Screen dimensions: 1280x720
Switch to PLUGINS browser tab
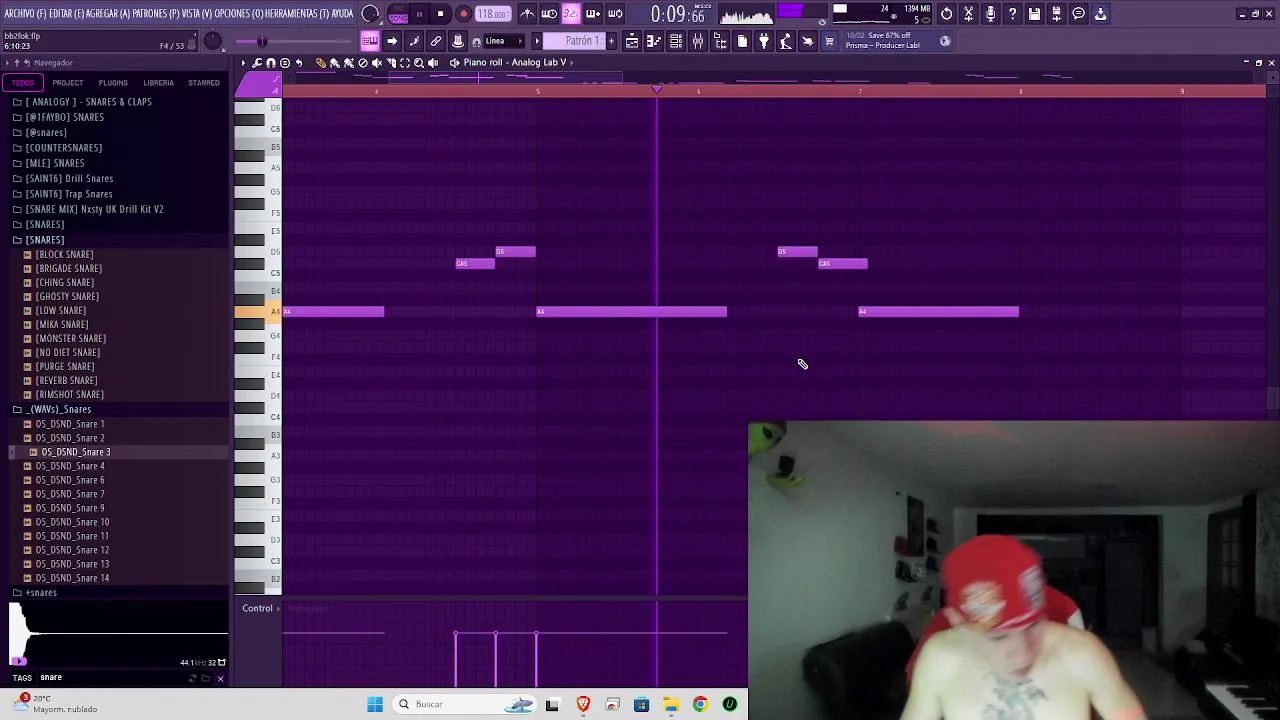click(x=112, y=83)
